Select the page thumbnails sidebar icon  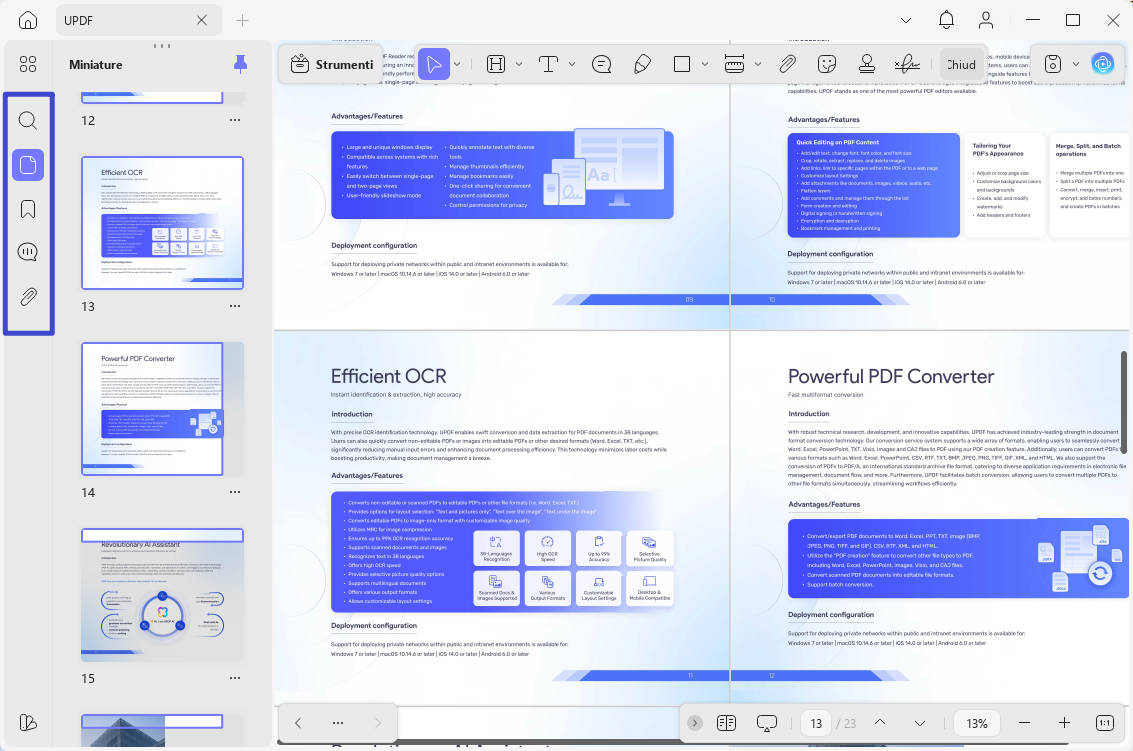(27, 165)
